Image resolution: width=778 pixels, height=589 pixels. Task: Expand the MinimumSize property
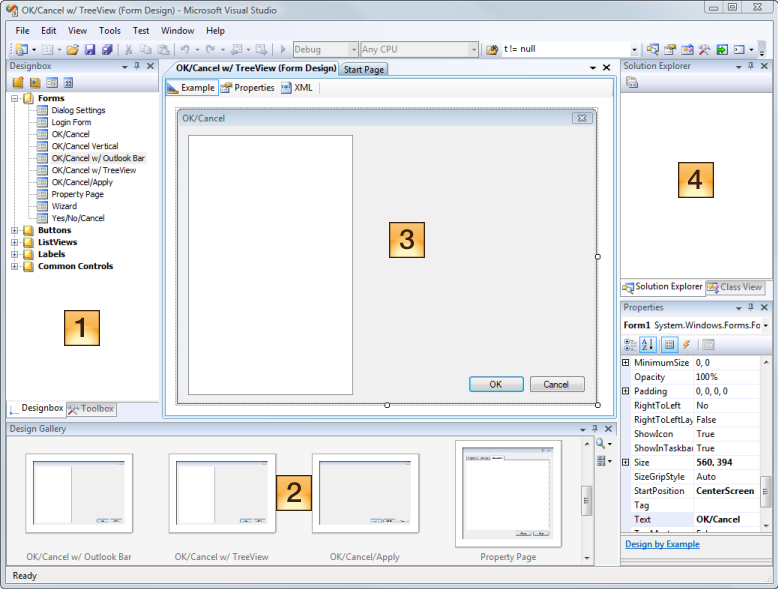pyautogui.click(x=626, y=363)
